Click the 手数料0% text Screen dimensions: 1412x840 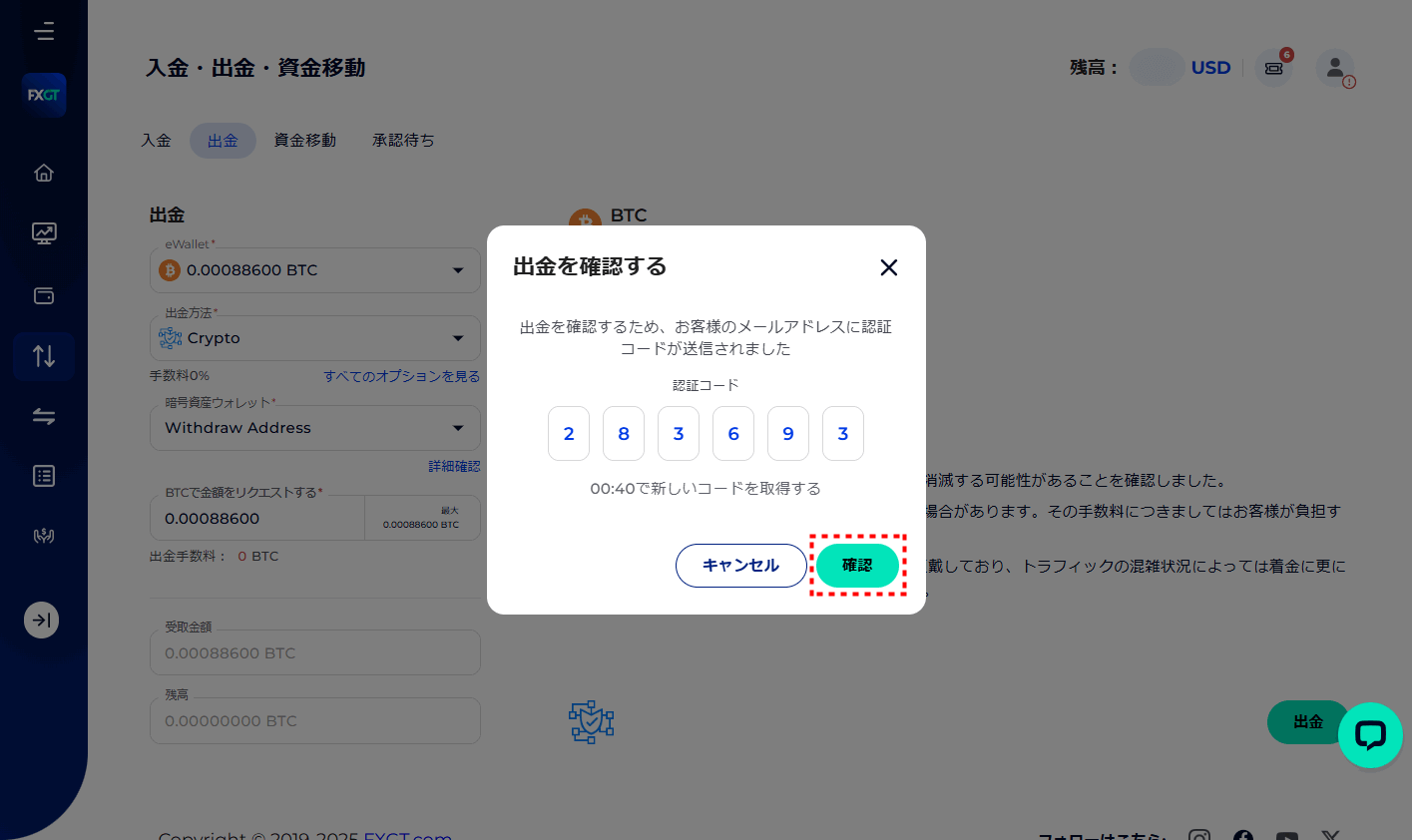pyautogui.click(x=180, y=376)
